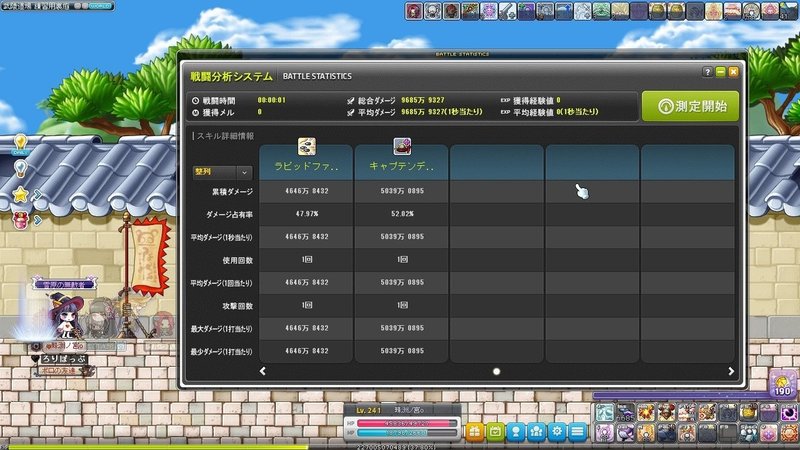Click the 雪原の無敵者 medal tag
The height and width of the screenshot is (450, 800).
pos(65,284)
